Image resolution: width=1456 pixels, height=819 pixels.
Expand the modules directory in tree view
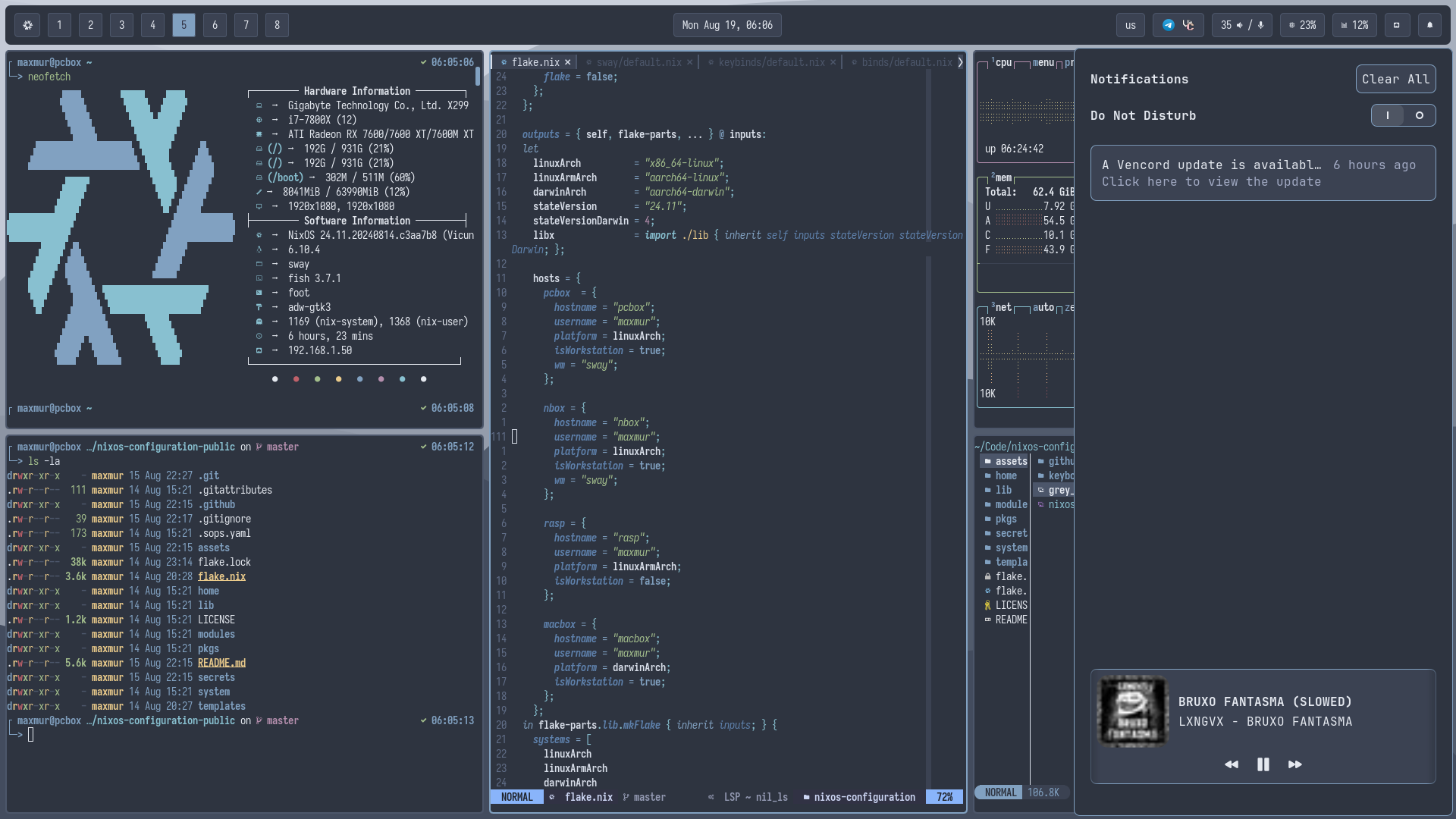[x=1010, y=504]
